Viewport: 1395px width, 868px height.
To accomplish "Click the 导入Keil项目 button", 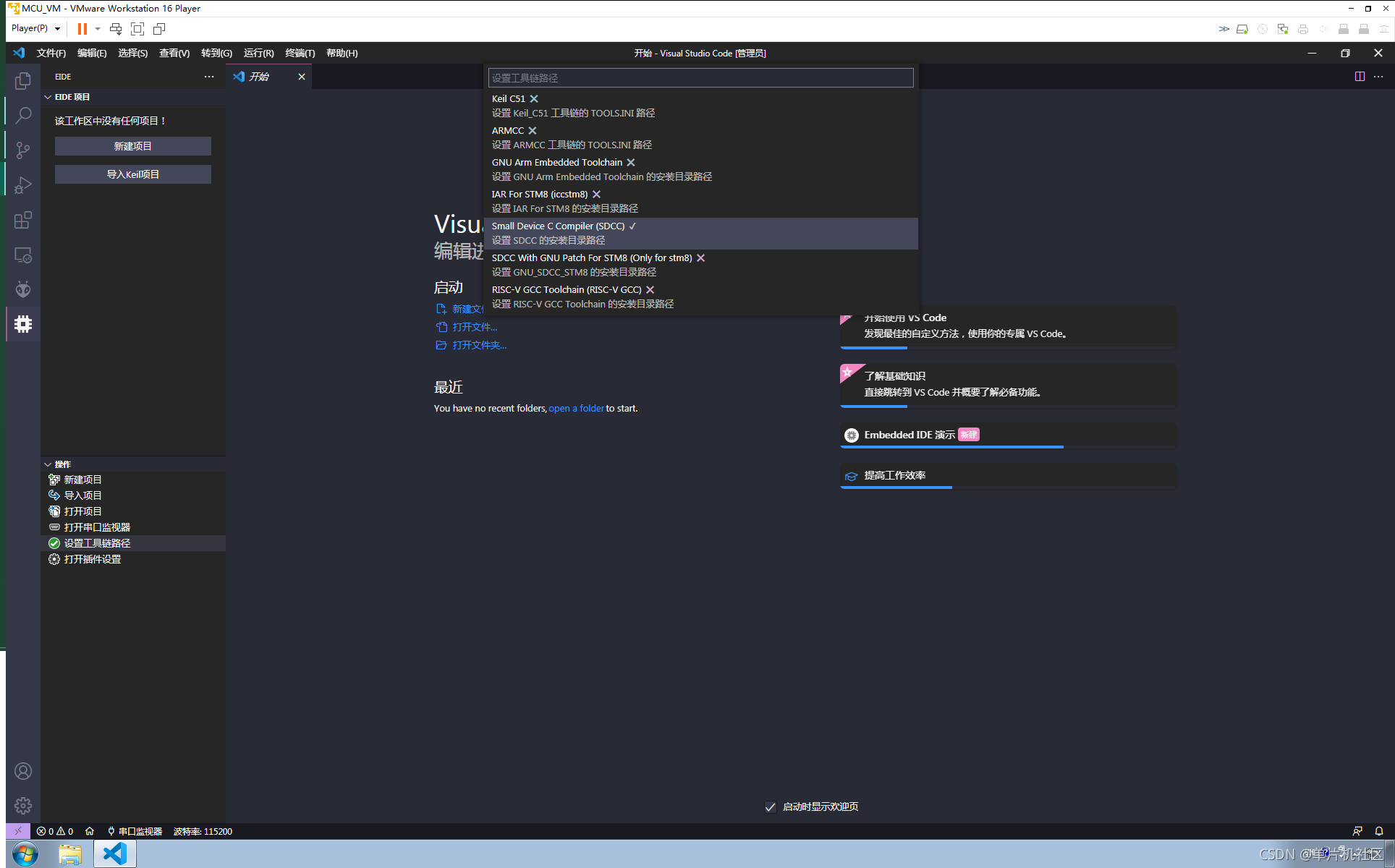I will point(132,174).
